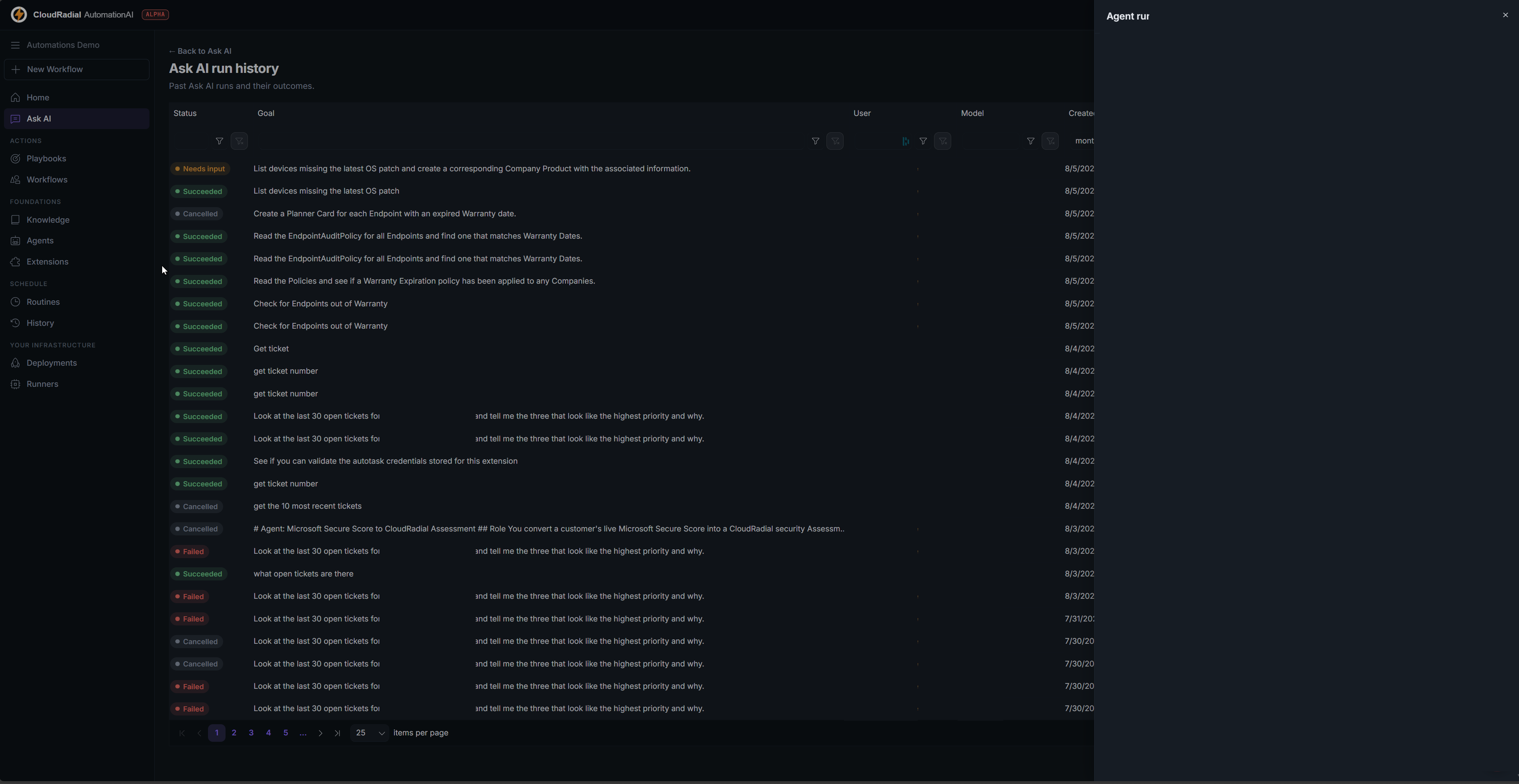Screen dimensions: 1519x784
Task: Close the Agent run side panel
Action: click(1505, 15)
